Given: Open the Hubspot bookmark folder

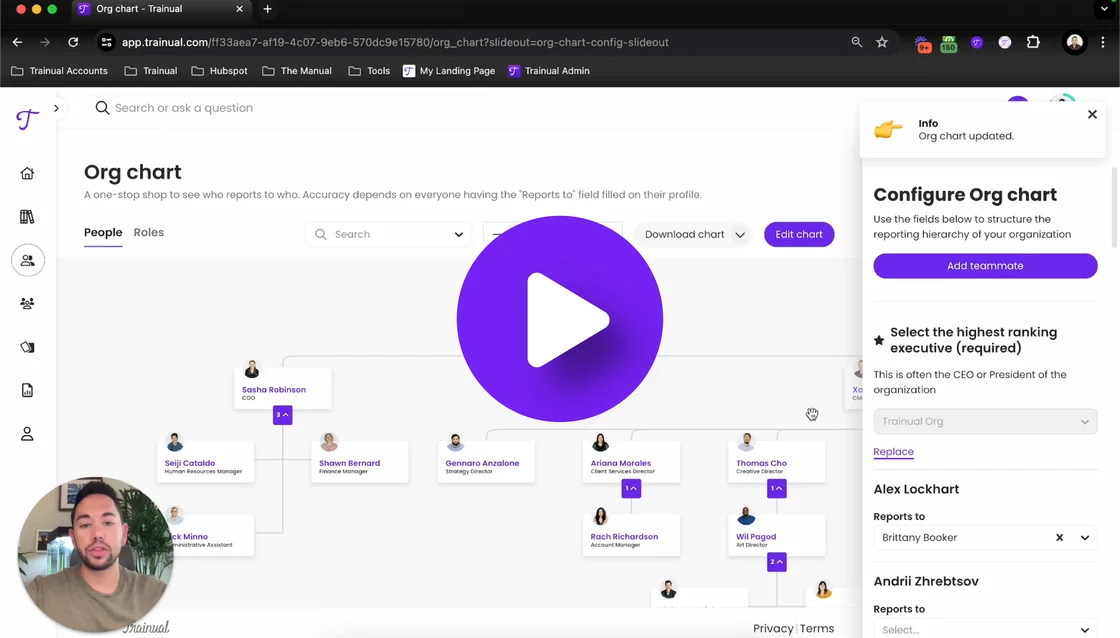Looking at the screenshot, I should tap(219, 71).
